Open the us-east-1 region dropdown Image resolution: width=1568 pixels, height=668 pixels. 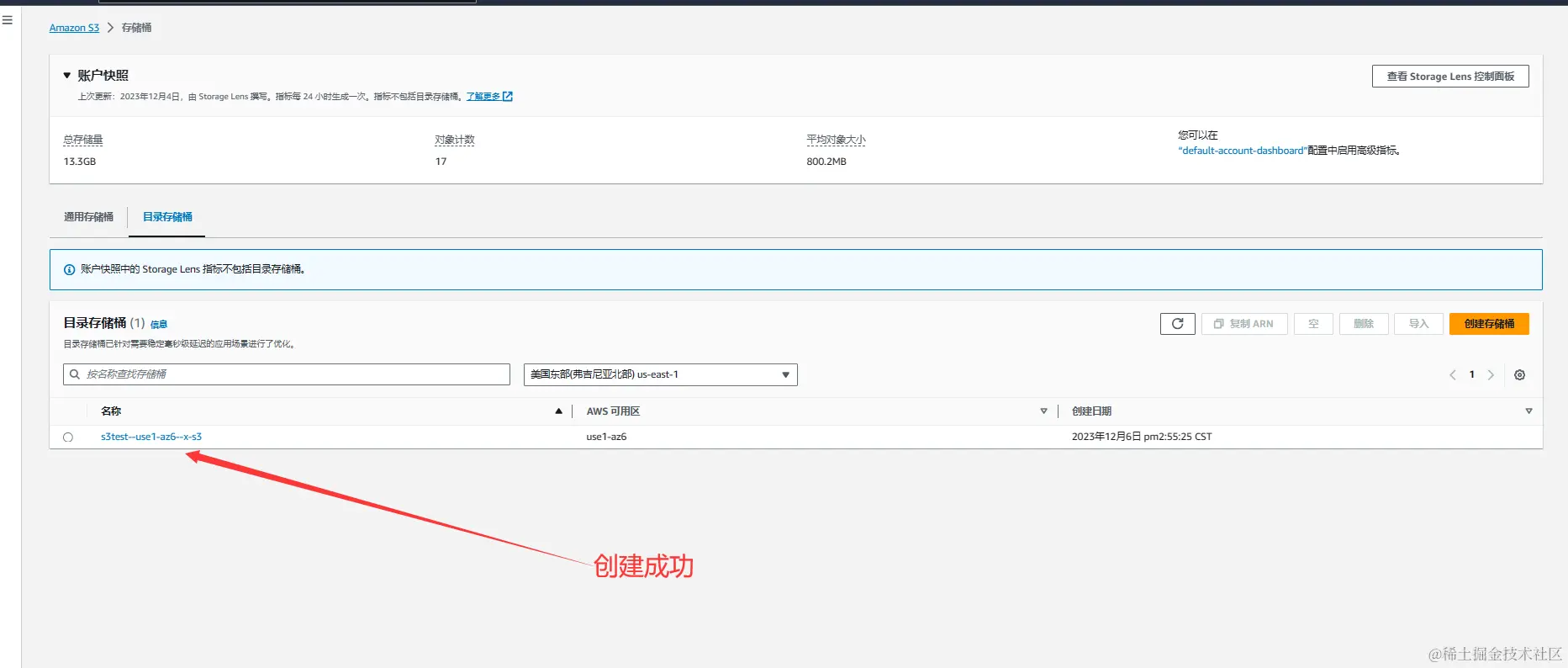661,374
